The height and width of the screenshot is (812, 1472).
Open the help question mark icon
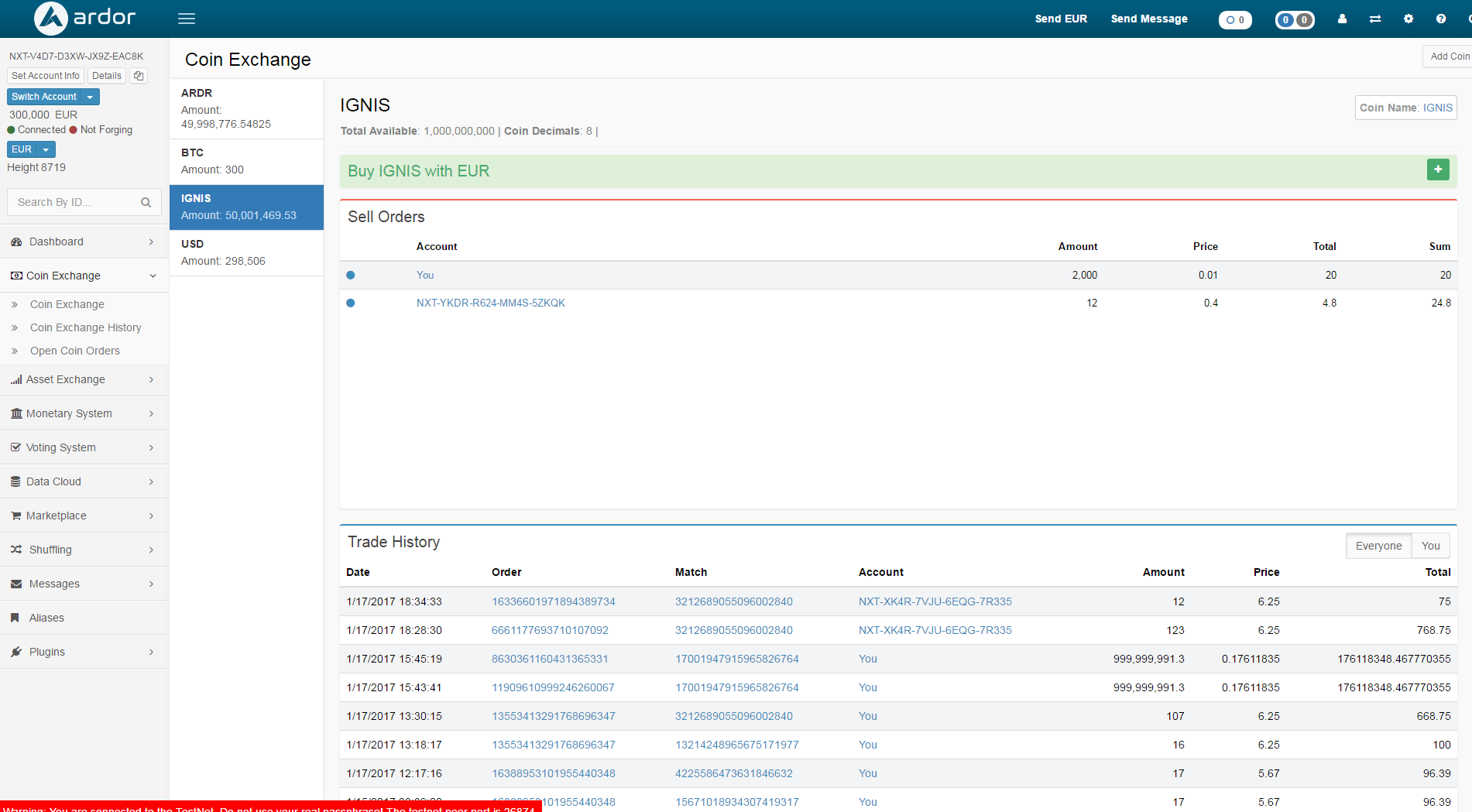[1441, 19]
